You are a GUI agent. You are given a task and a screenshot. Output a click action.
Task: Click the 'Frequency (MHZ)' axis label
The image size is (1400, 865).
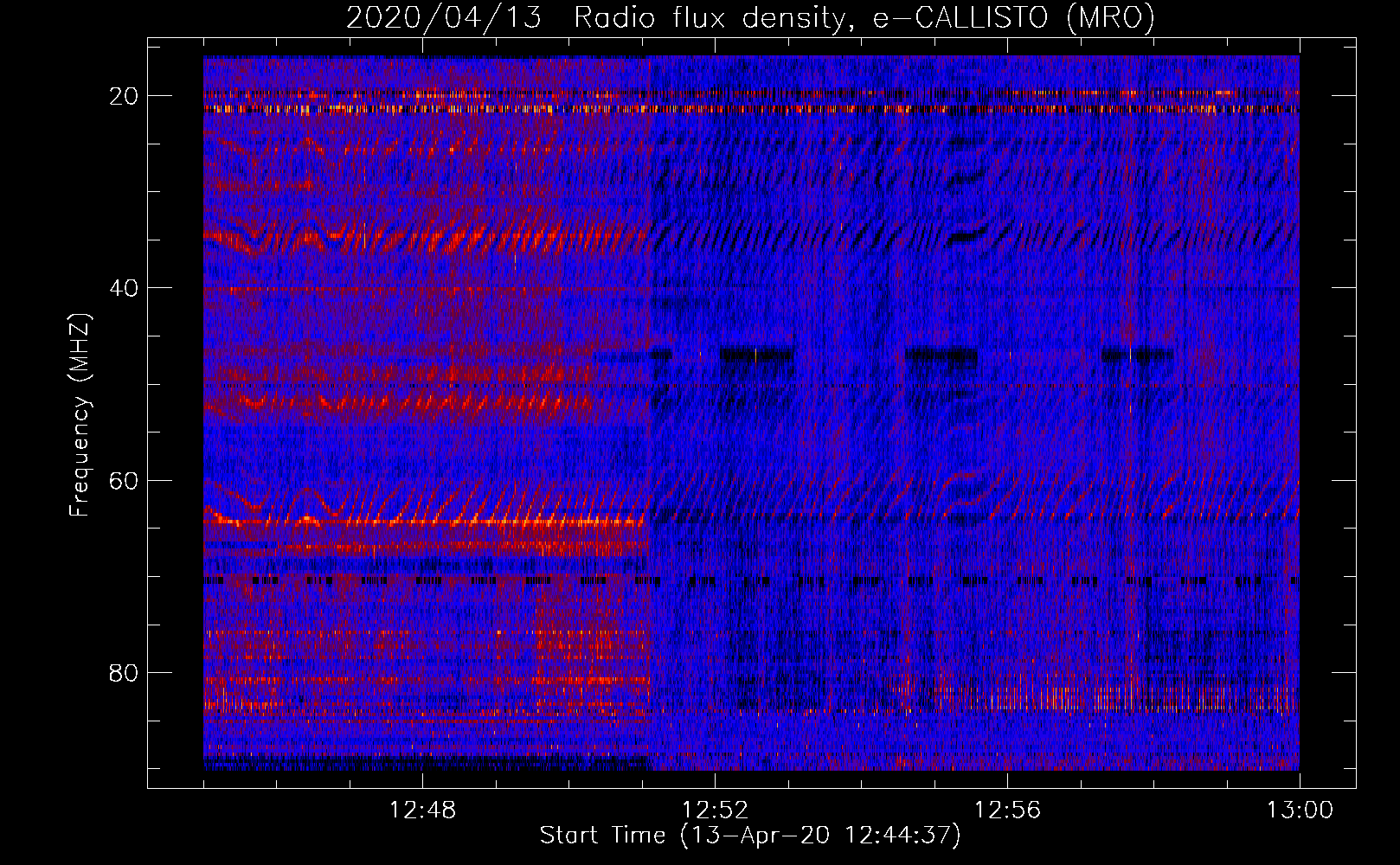coord(80,414)
